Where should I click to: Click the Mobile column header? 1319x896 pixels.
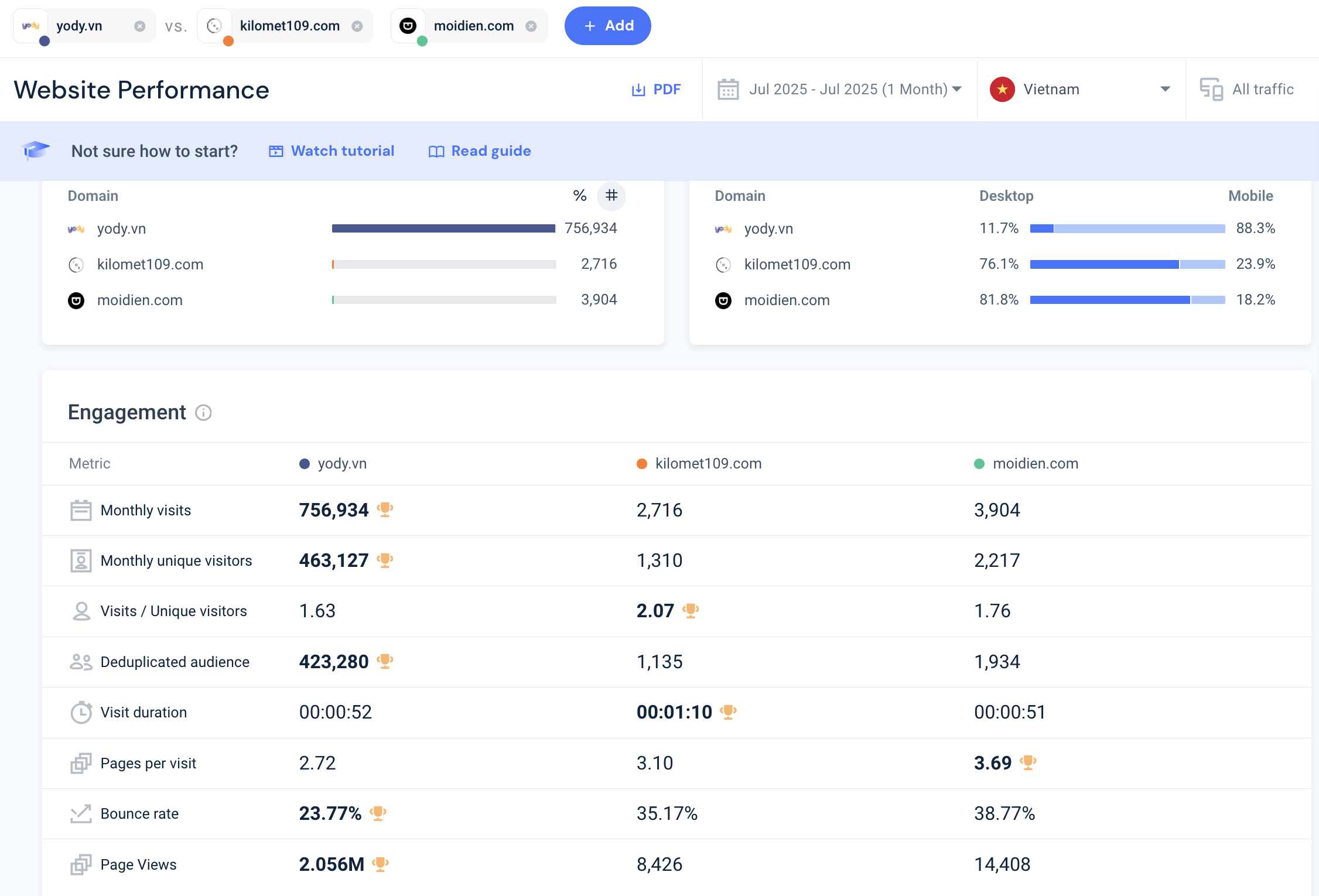tap(1250, 196)
